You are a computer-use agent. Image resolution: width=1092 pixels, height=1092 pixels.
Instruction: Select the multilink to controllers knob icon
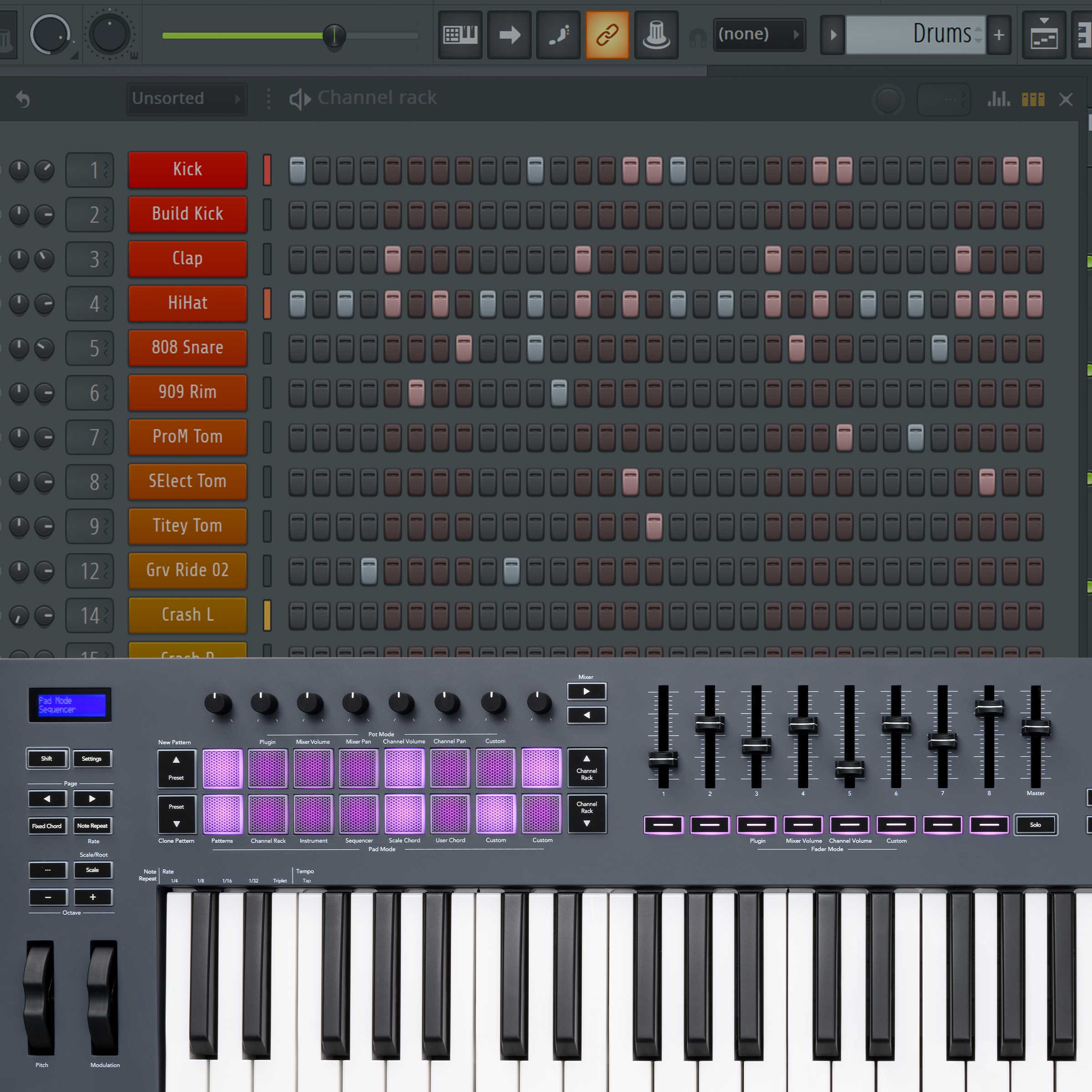click(656, 34)
